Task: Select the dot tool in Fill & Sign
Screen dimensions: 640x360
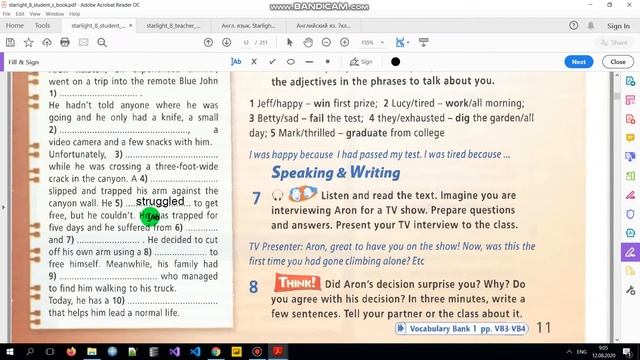Action: click(x=327, y=62)
